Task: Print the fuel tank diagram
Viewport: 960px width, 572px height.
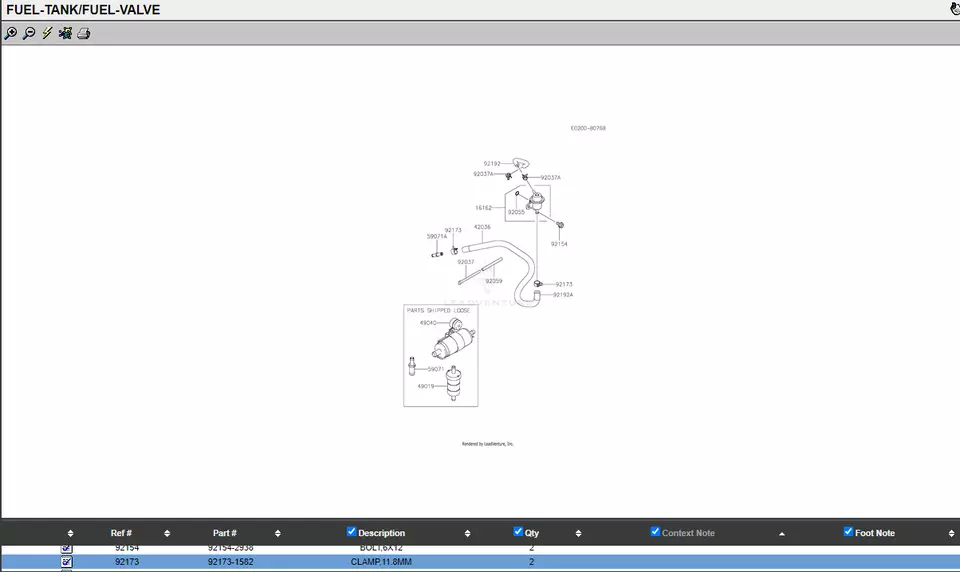Action: tap(84, 33)
